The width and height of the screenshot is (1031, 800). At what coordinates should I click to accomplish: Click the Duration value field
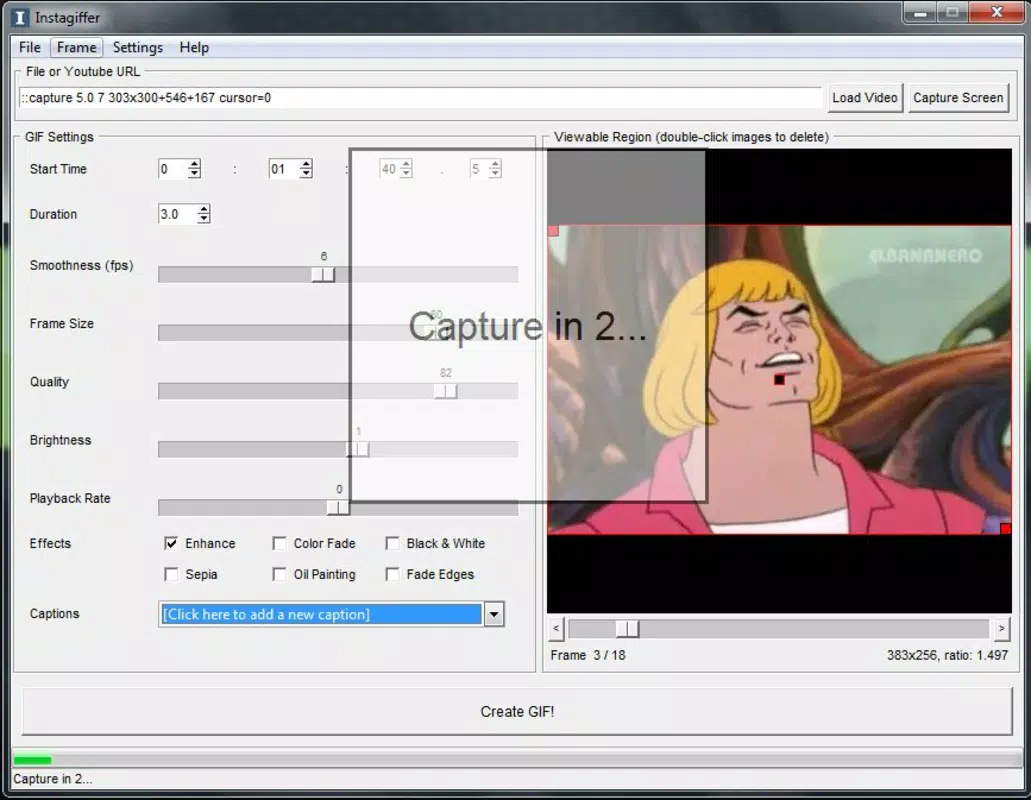click(178, 214)
